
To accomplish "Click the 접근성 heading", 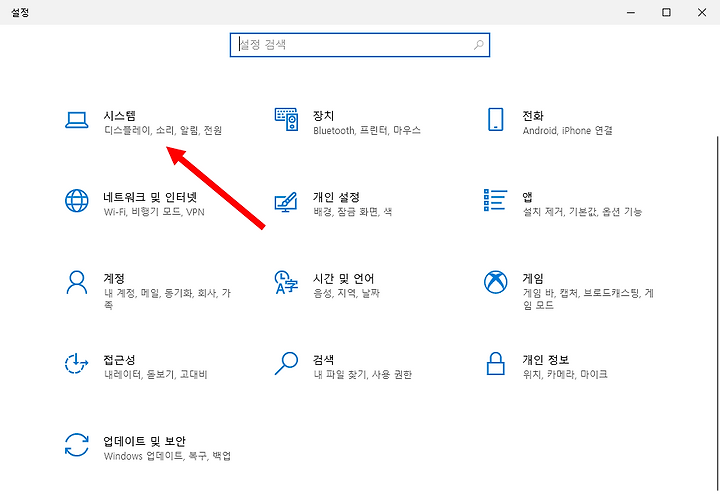I will (119, 360).
